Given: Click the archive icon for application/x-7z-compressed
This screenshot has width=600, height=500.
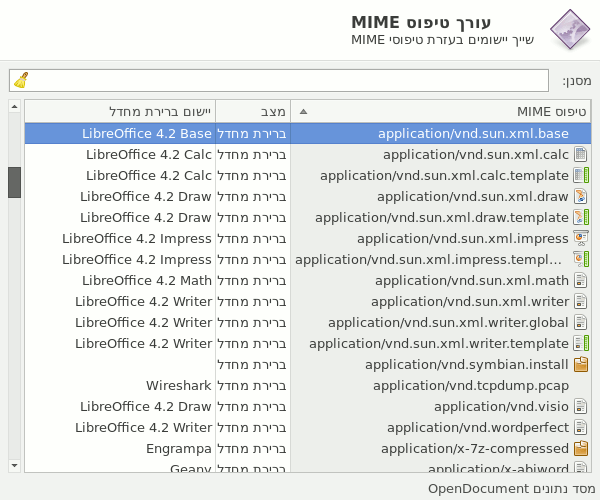Looking at the screenshot, I should point(580,449).
